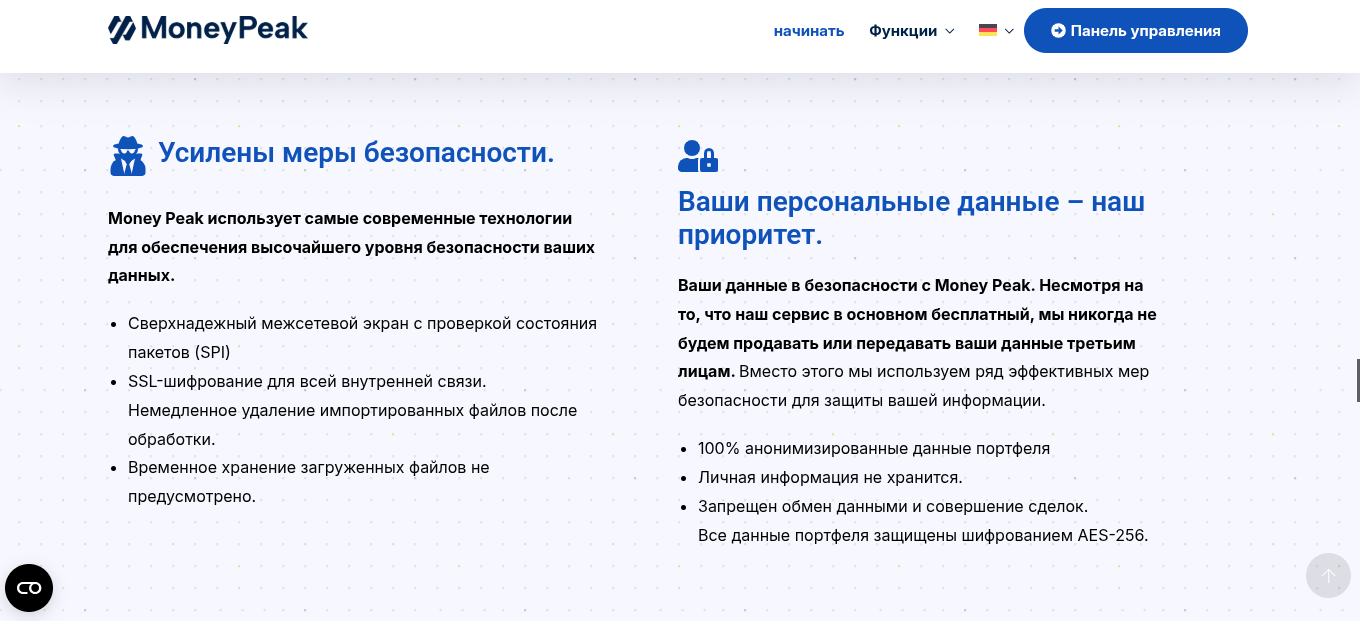Click the line about шифрованием AES-256

(x=923, y=536)
